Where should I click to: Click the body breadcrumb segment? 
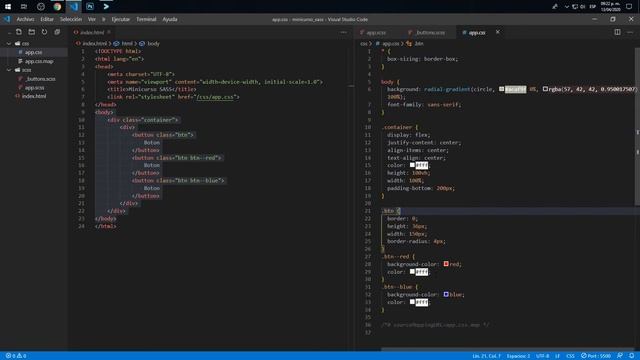pyautogui.click(x=153, y=44)
